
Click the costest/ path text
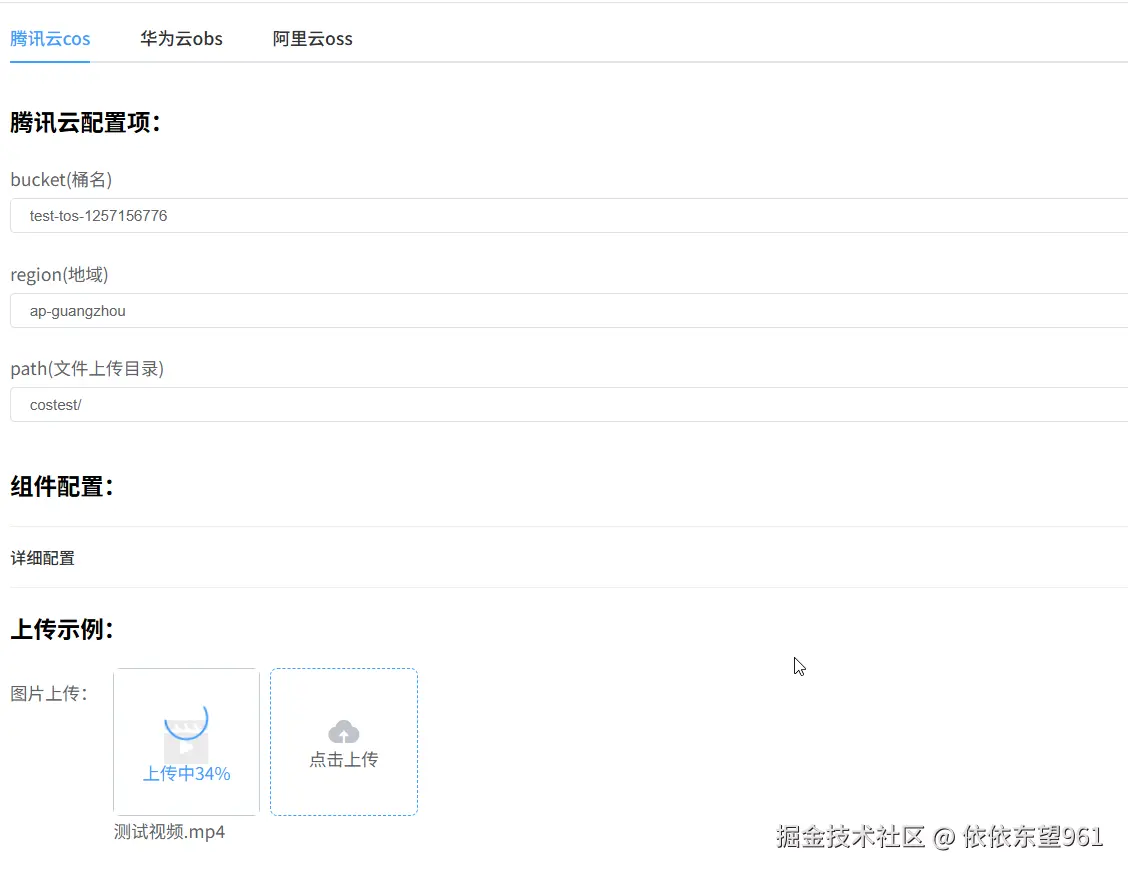coord(54,404)
